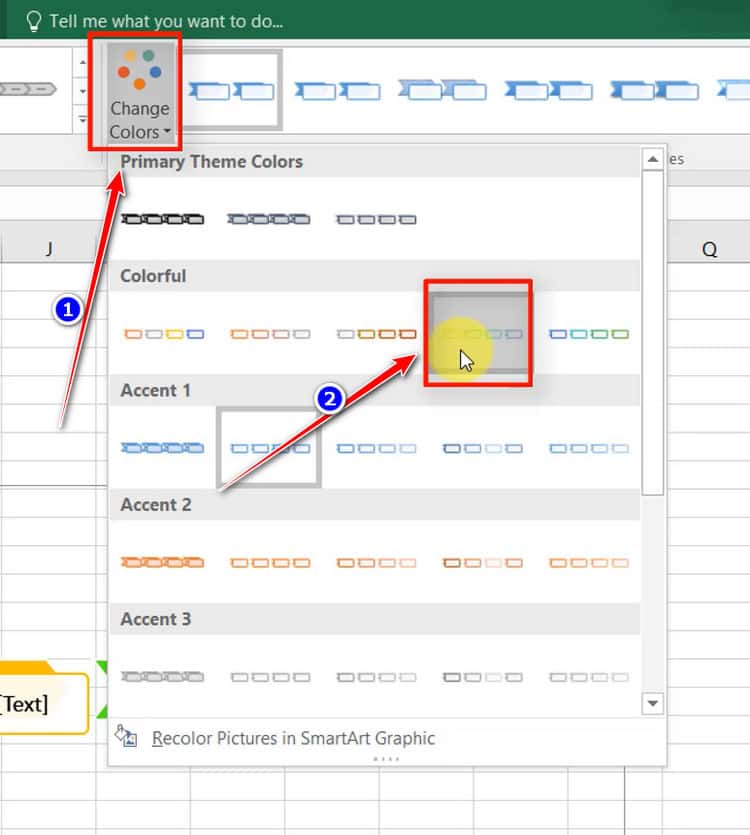Click the Tell me lightbulb icon
Screen dimensions: 750x835
pyautogui.click(x=34, y=21)
